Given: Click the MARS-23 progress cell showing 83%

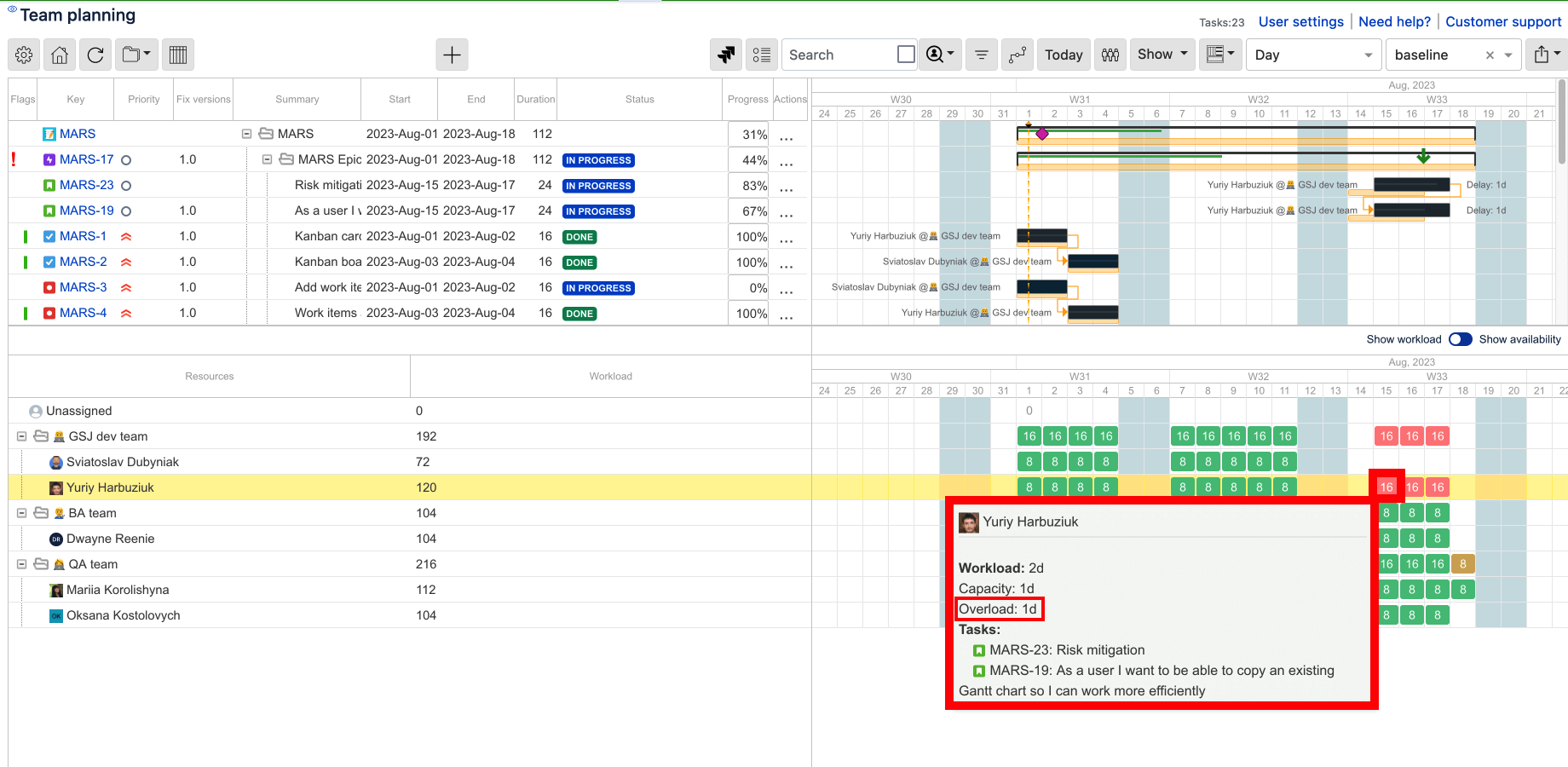Looking at the screenshot, I should 750,186.
